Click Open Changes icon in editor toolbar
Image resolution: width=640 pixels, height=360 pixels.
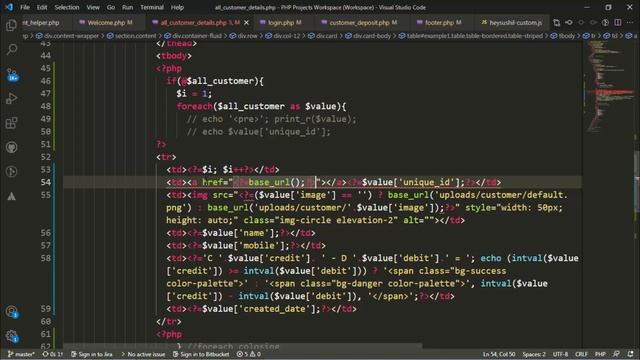557,22
